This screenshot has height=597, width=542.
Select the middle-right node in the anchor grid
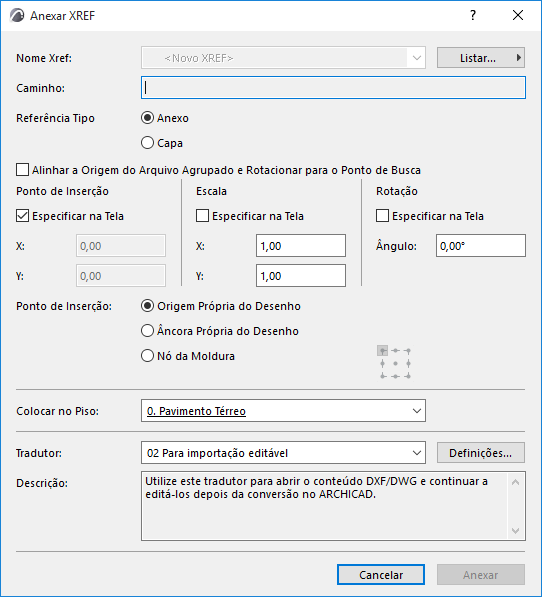[408, 364]
